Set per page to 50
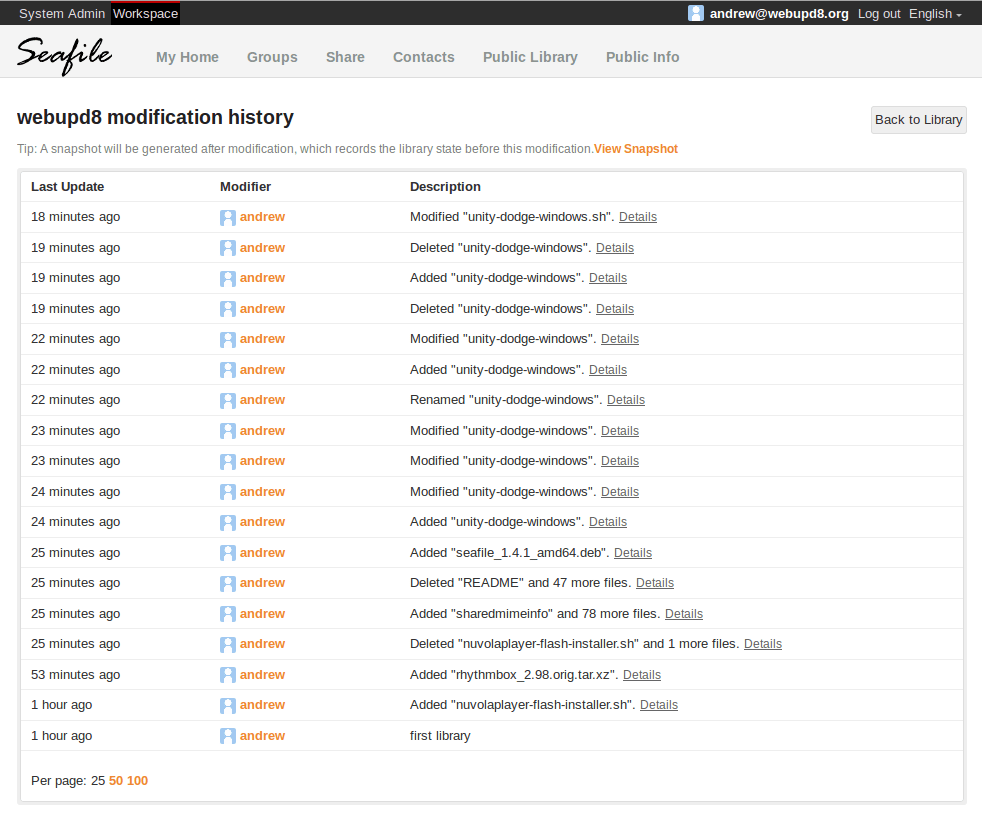The height and width of the screenshot is (821, 982). 116,781
